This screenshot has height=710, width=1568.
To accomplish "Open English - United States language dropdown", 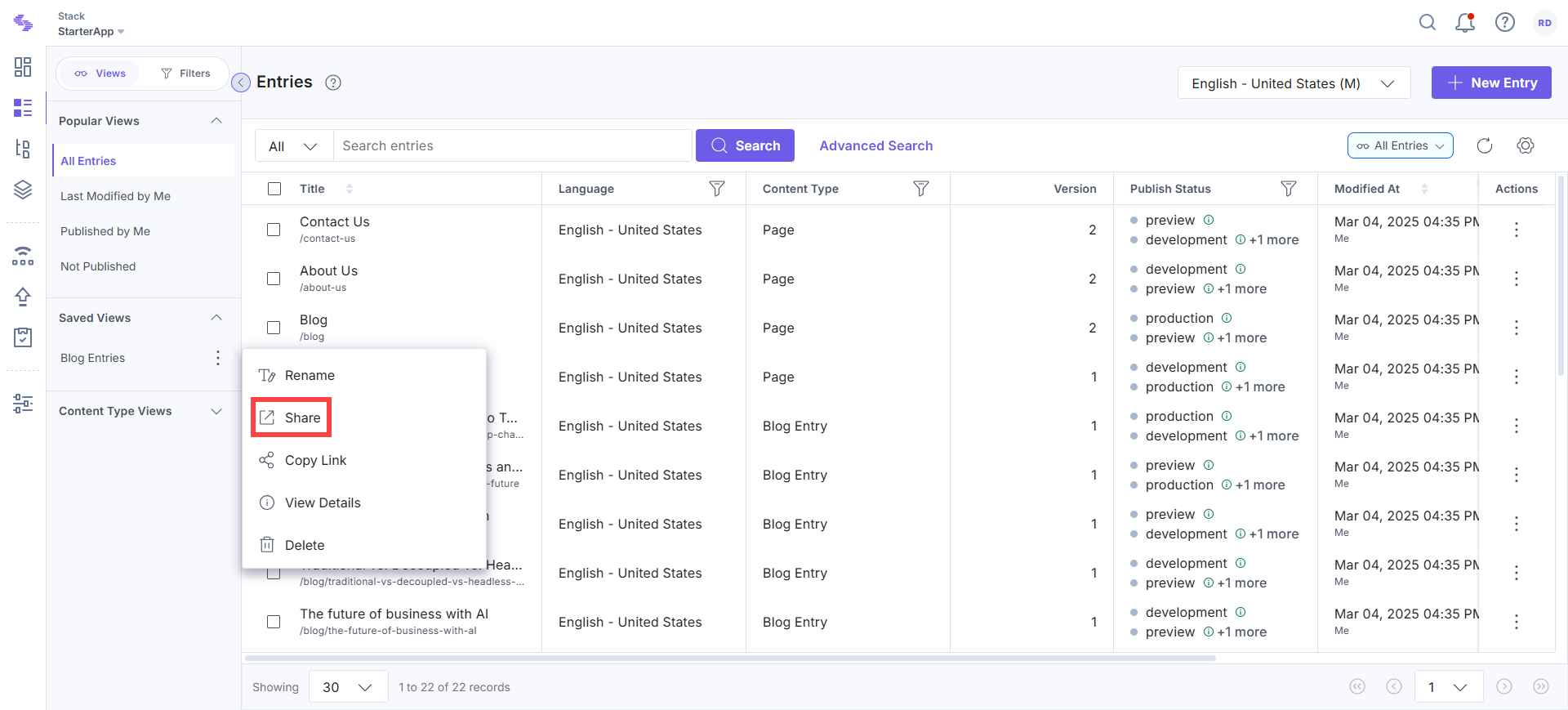I will tap(1294, 83).
